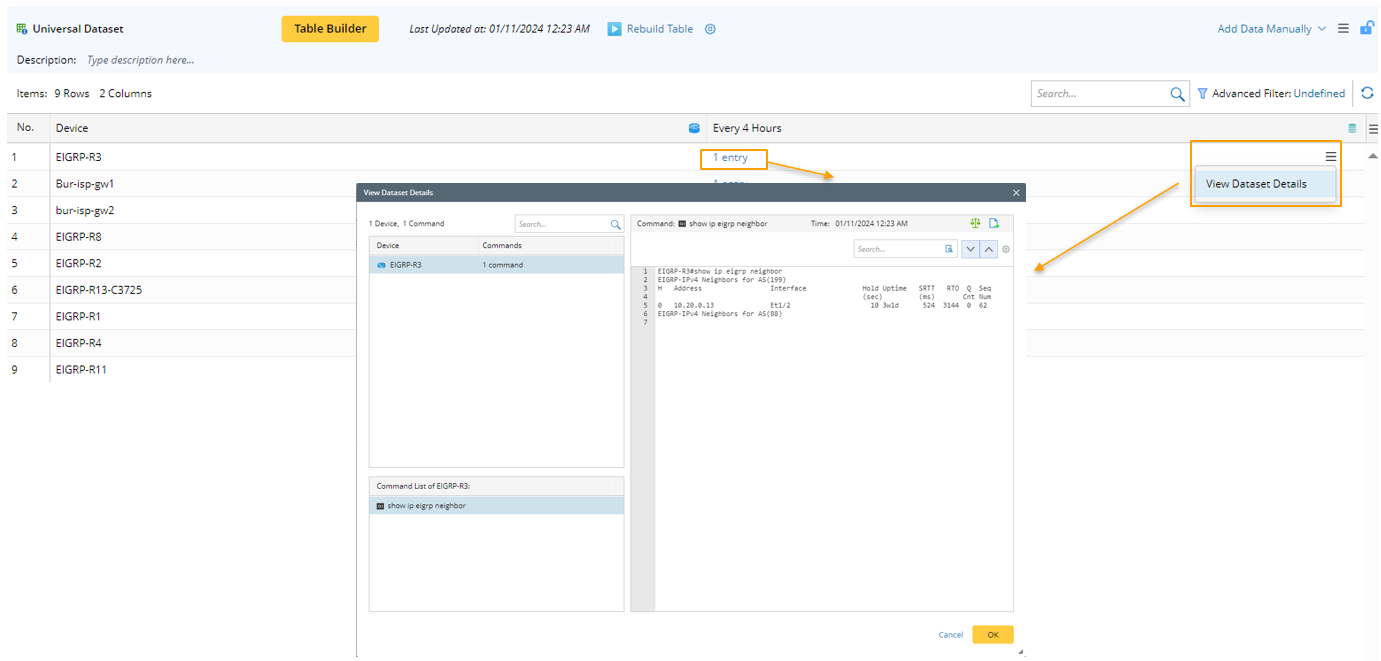Click the search settings gear in output pane
This screenshot has height=661, width=1381.
(x=1006, y=249)
